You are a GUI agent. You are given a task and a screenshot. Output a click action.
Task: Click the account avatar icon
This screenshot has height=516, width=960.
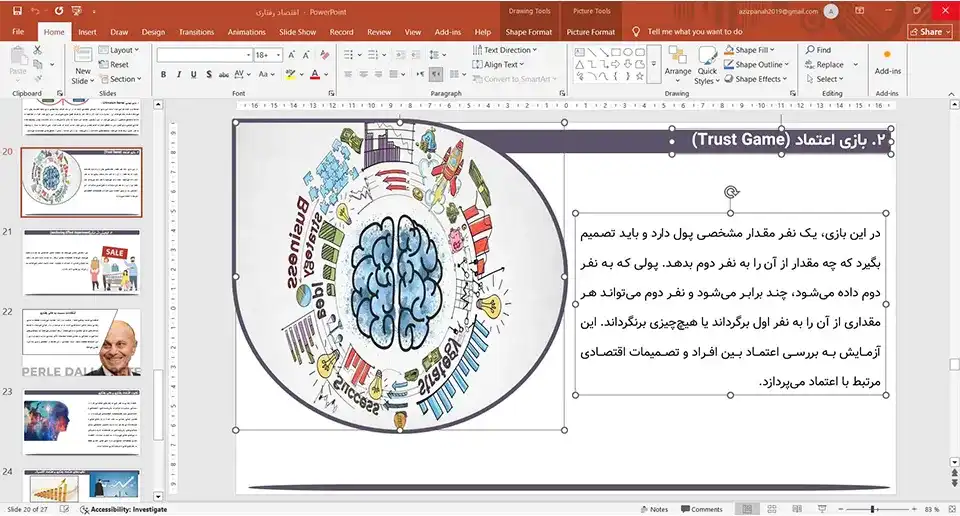tap(831, 12)
